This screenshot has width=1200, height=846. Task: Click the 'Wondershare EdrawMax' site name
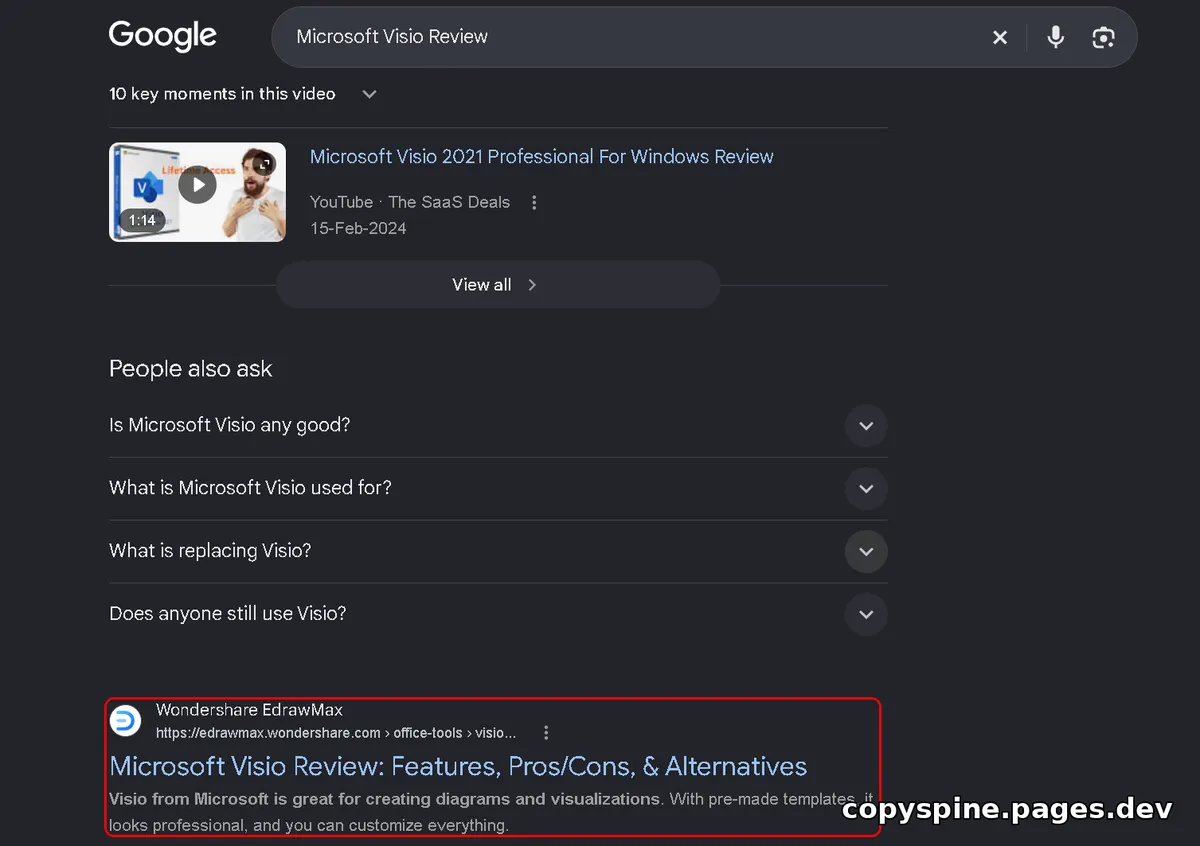[x=249, y=710]
